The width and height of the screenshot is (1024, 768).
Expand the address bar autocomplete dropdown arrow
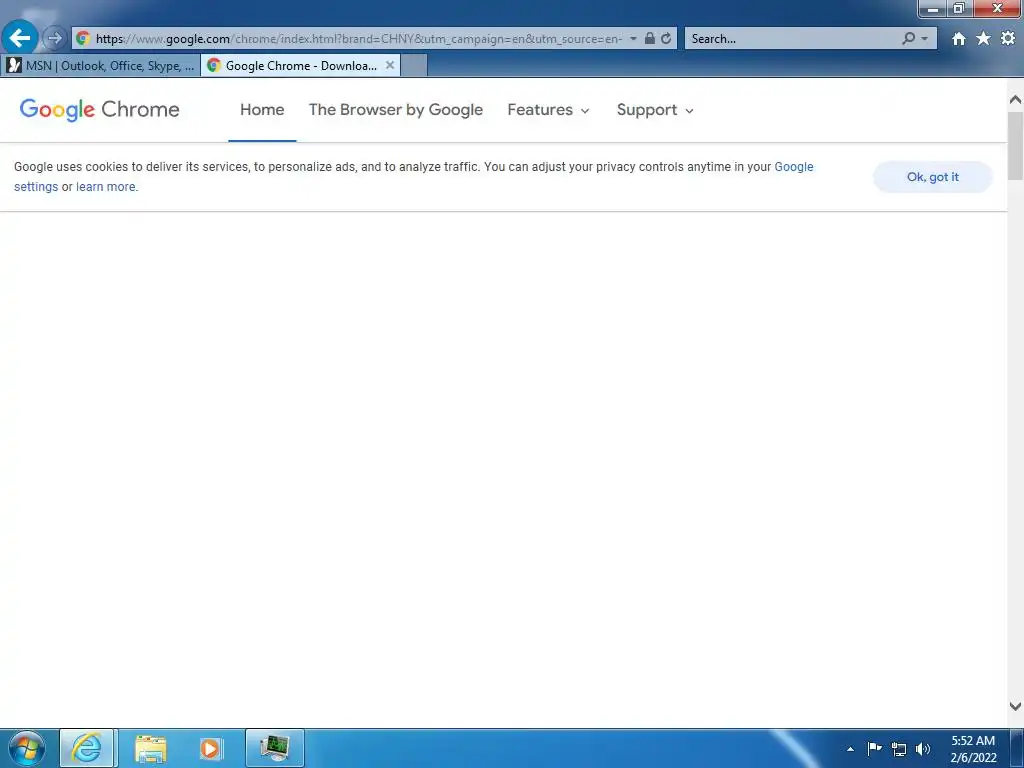point(633,39)
